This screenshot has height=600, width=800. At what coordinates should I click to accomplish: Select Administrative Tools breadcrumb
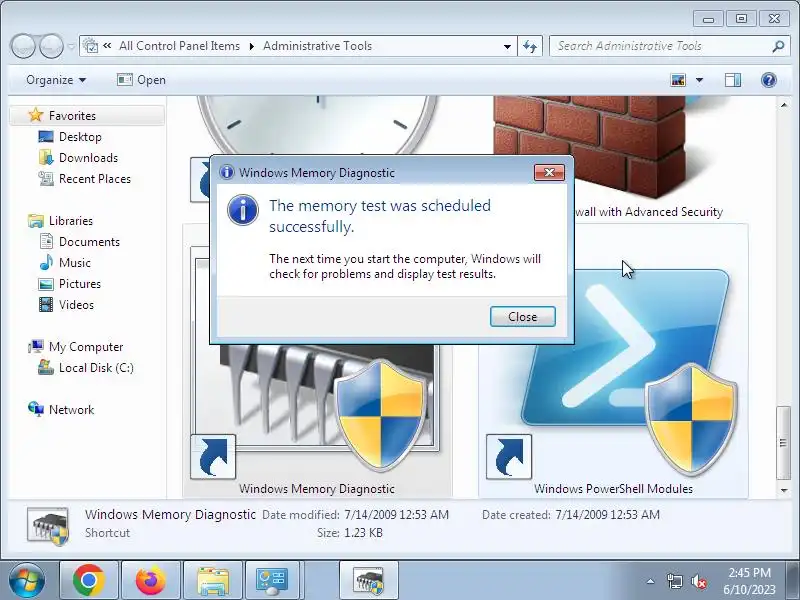317,46
